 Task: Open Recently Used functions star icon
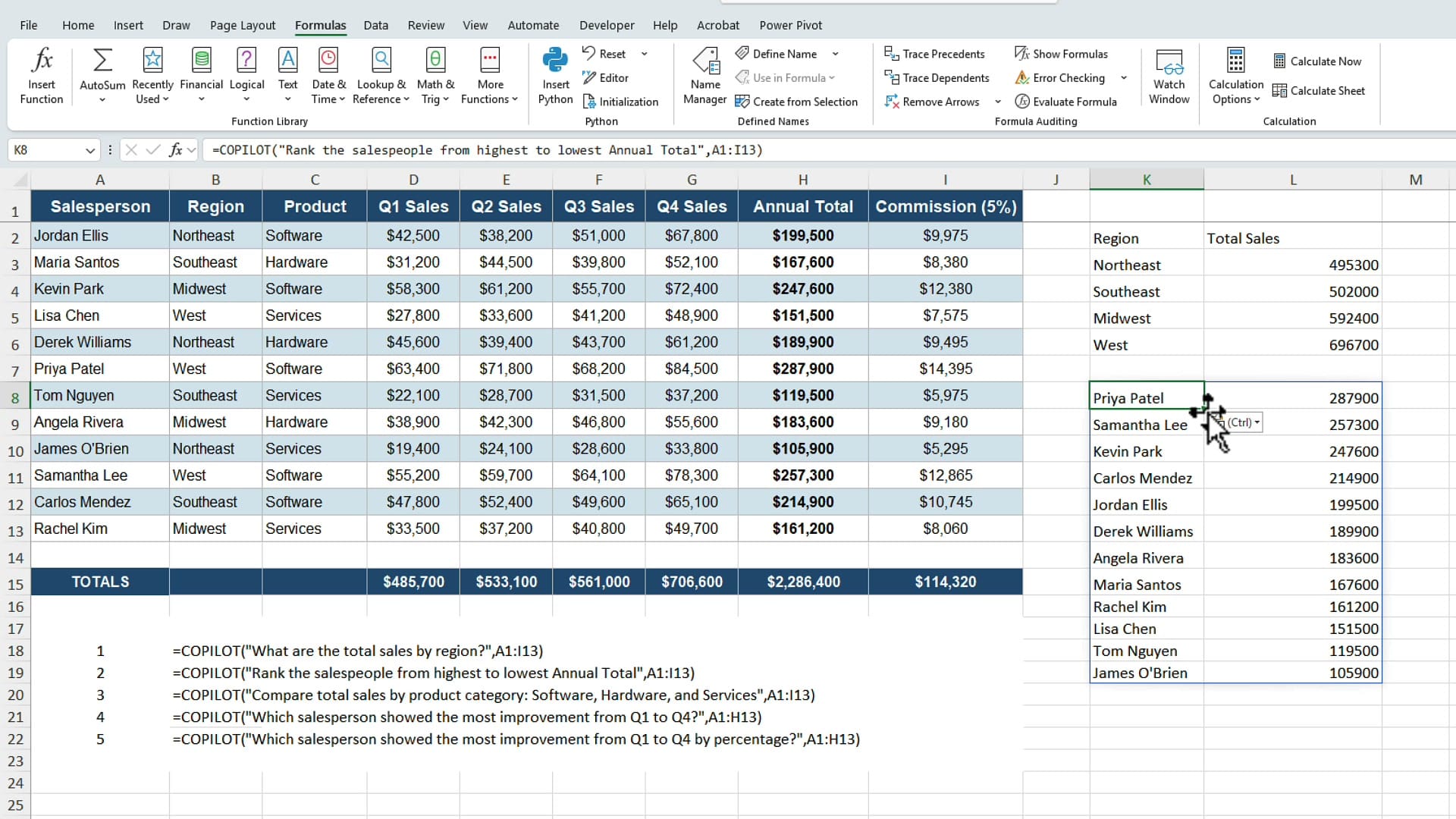tap(152, 59)
